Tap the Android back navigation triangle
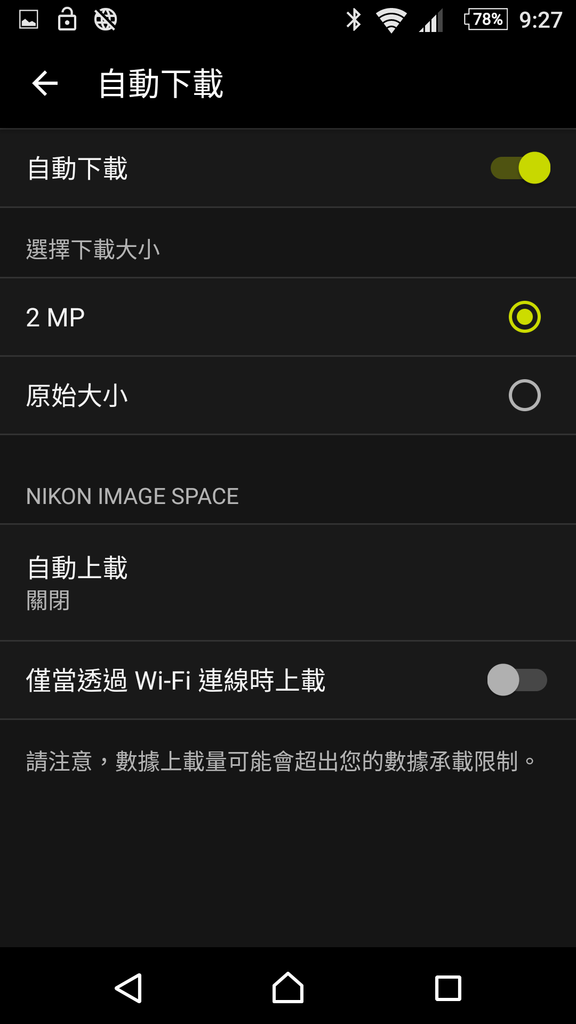Image resolution: width=576 pixels, height=1024 pixels. pyautogui.click(x=129, y=987)
